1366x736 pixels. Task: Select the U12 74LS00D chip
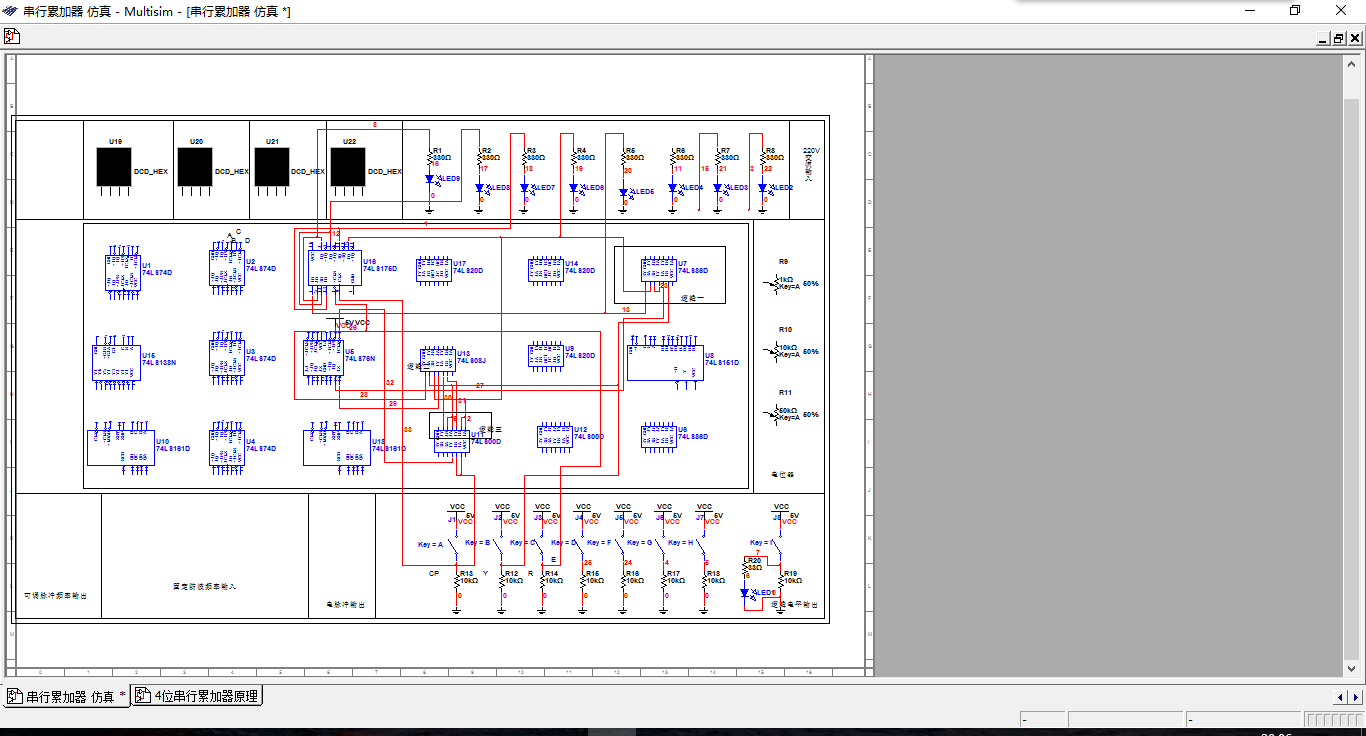[555, 437]
